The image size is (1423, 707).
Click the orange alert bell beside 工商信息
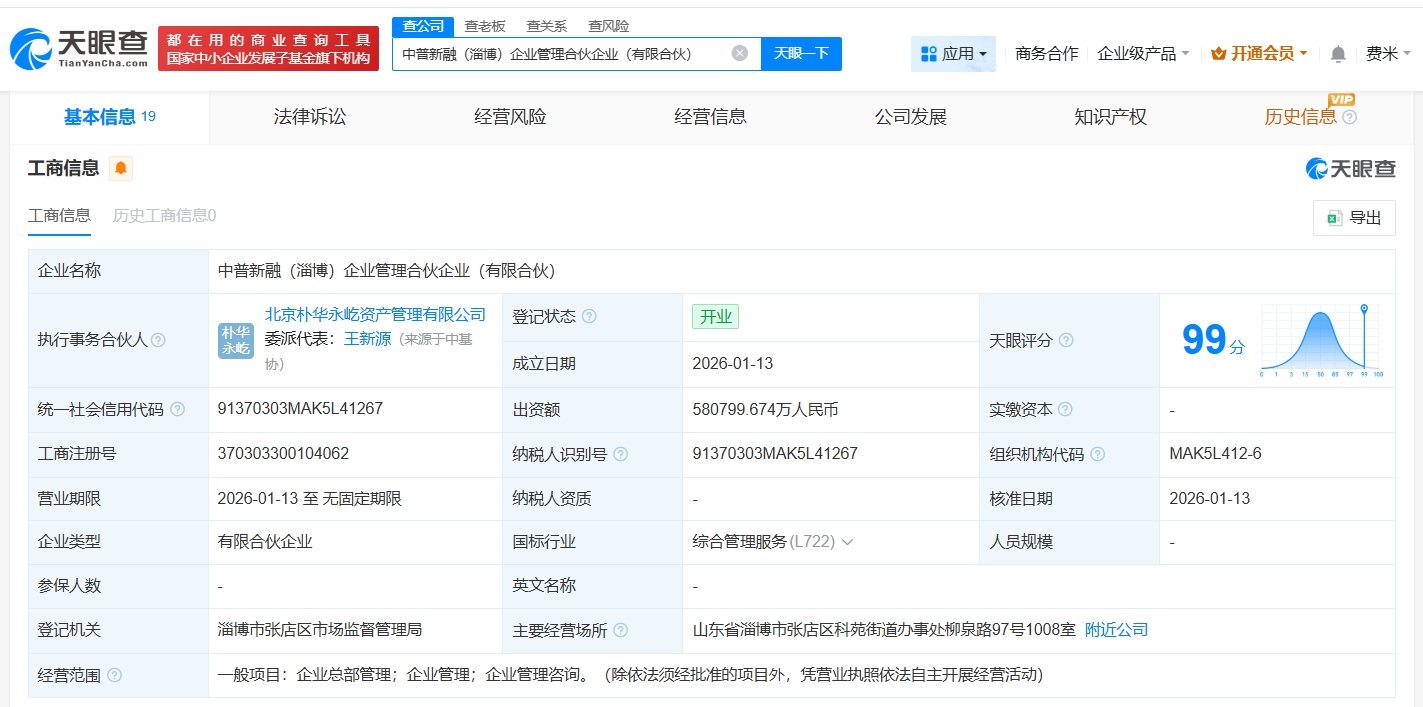[x=121, y=168]
